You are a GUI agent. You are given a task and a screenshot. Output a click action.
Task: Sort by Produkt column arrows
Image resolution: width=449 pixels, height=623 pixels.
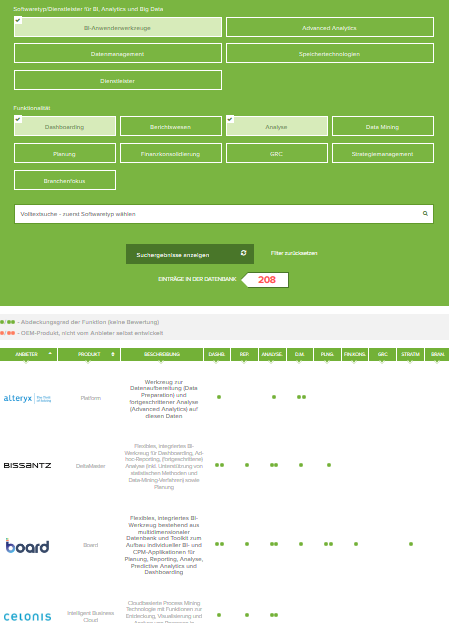(113, 354)
